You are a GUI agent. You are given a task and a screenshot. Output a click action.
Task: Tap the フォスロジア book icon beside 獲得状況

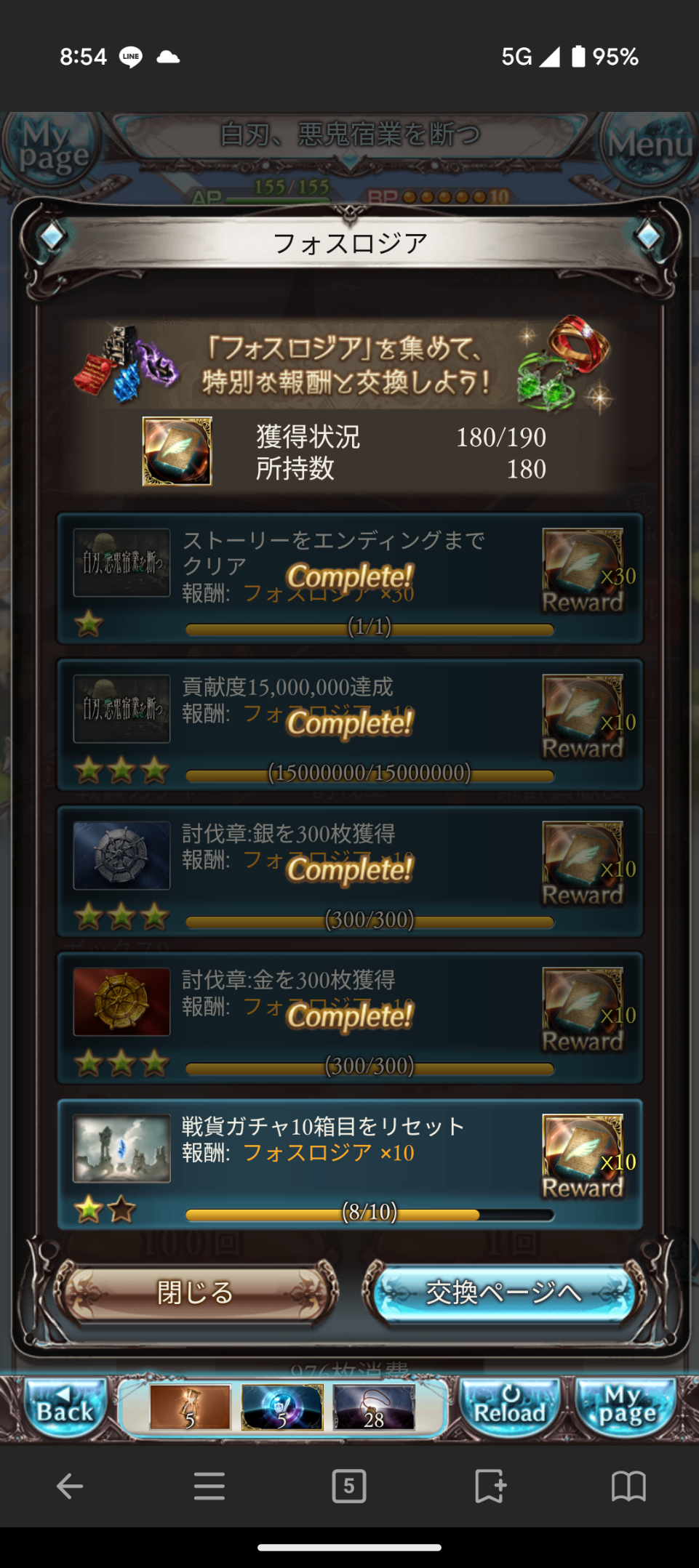pos(177,451)
